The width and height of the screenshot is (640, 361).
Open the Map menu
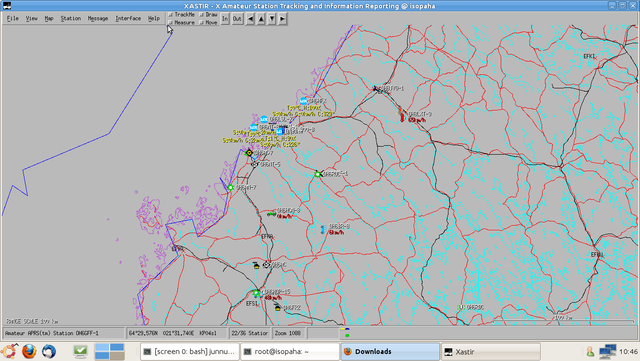click(x=49, y=18)
